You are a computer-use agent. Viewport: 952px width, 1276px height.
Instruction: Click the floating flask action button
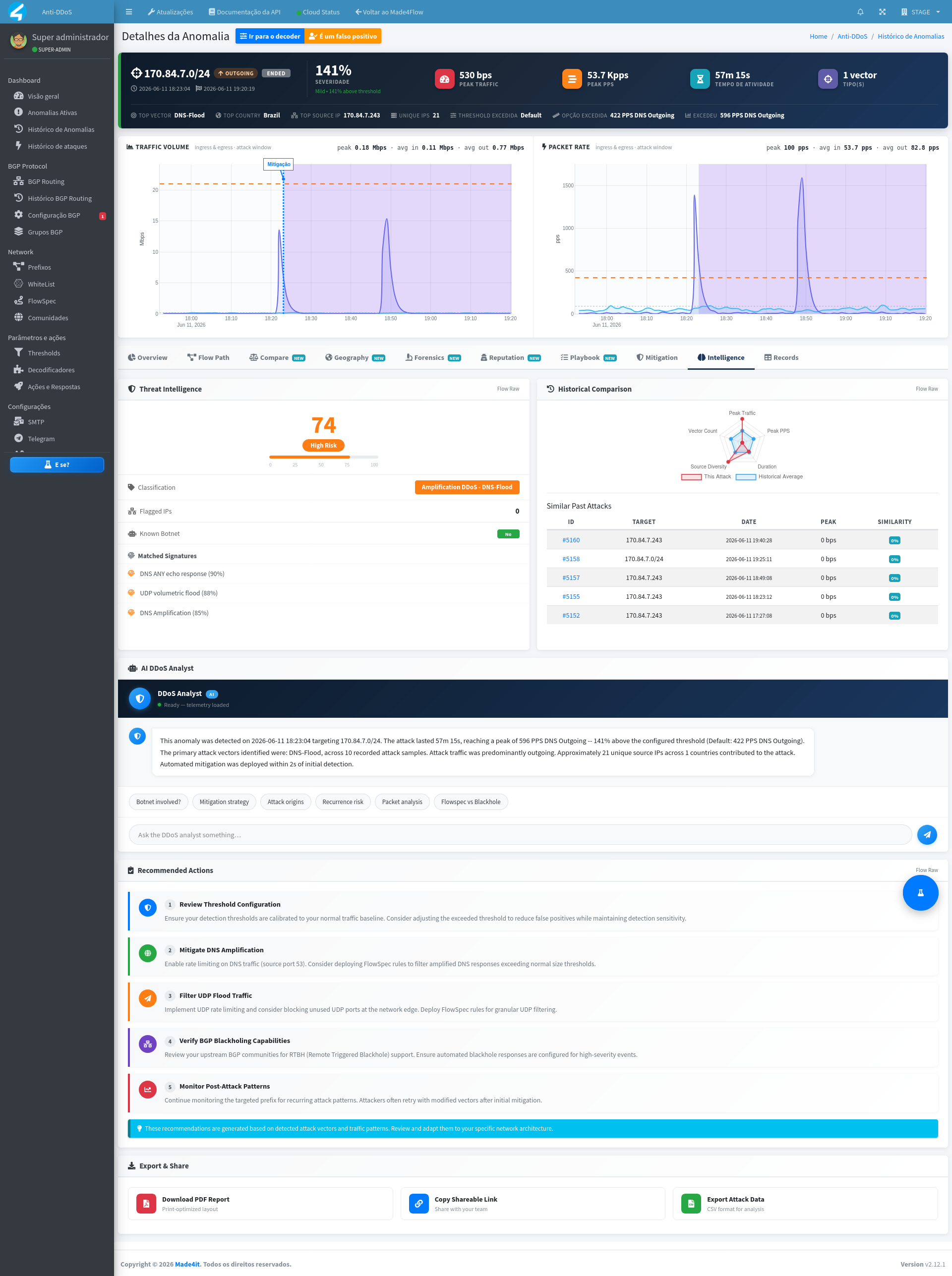(x=920, y=893)
